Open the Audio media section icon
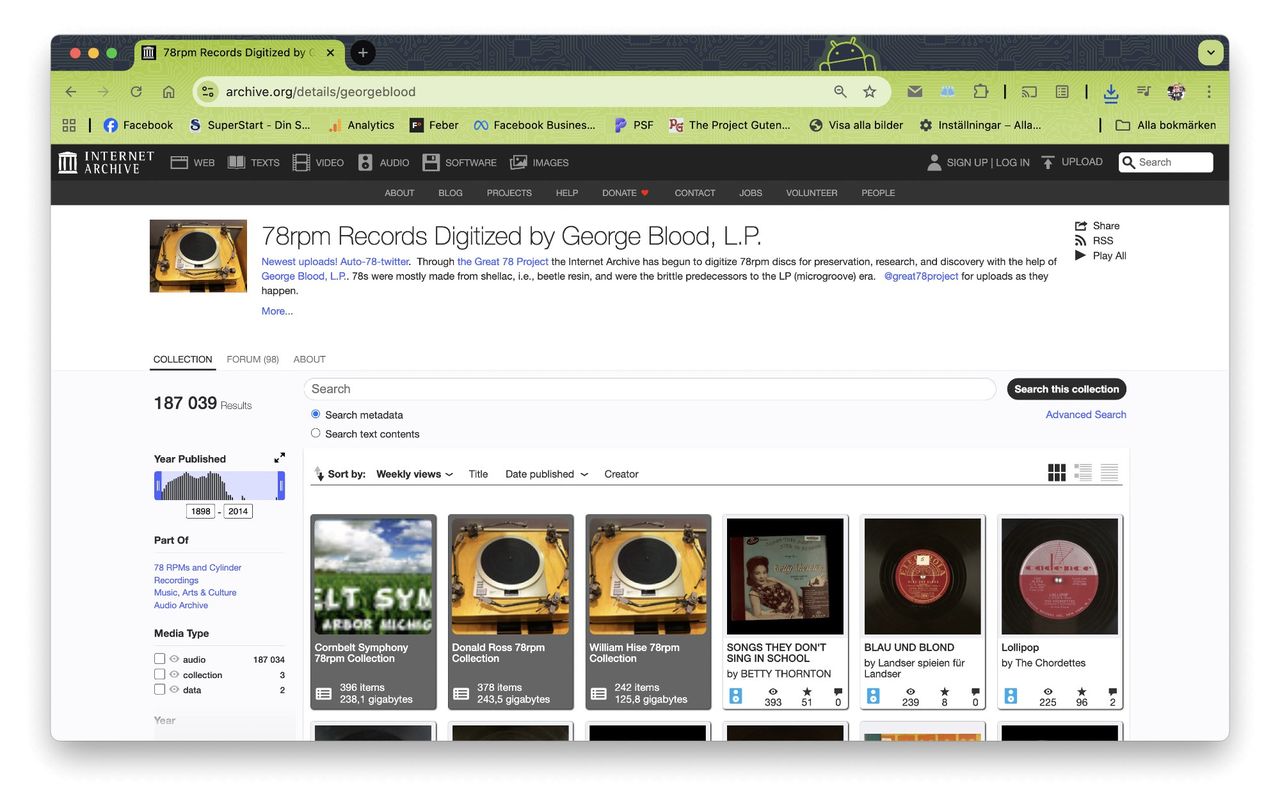1280x808 pixels. click(x=365, y=162)
